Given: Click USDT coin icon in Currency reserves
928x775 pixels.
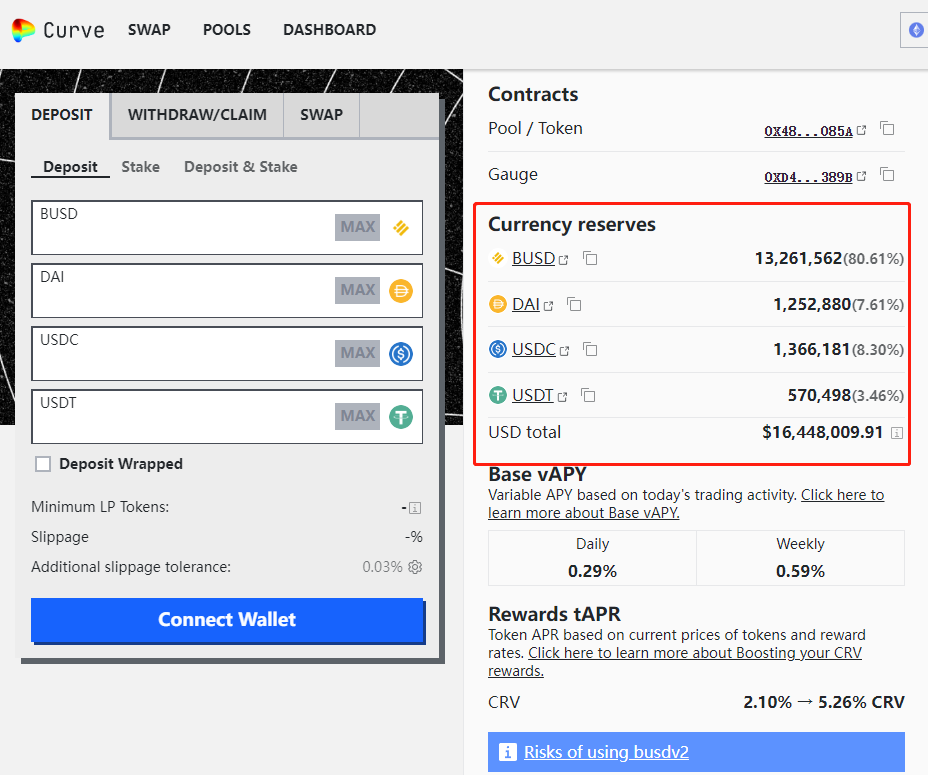Looking at the screenshot, I should point(498,395).
